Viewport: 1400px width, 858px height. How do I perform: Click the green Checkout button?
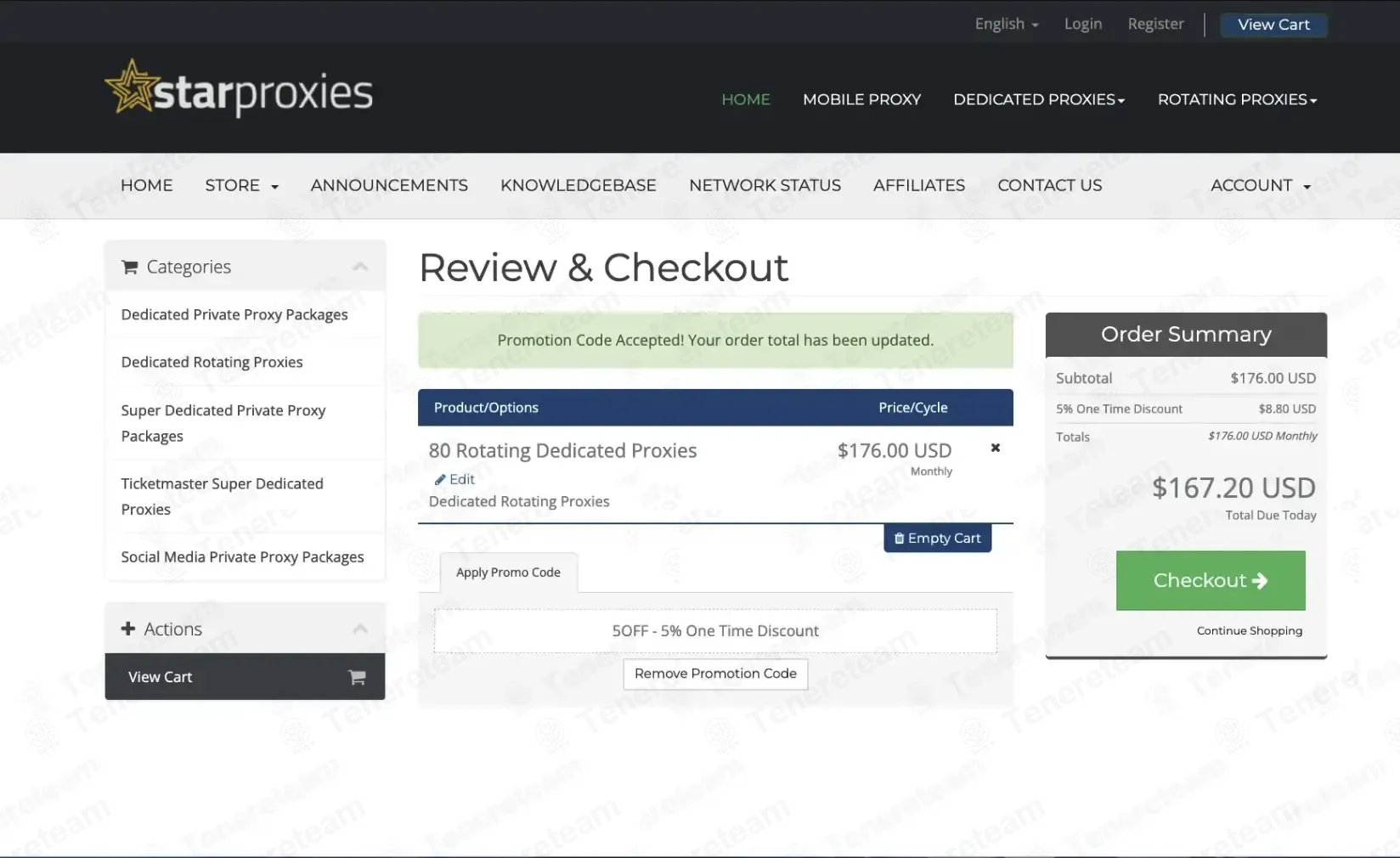[x=1211, y=580]
